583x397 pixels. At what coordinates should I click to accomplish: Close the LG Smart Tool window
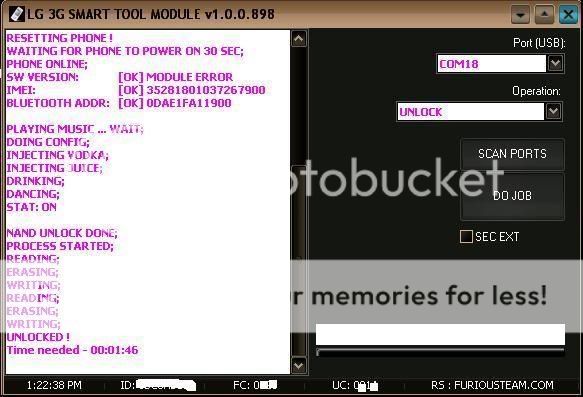point(568,15)
